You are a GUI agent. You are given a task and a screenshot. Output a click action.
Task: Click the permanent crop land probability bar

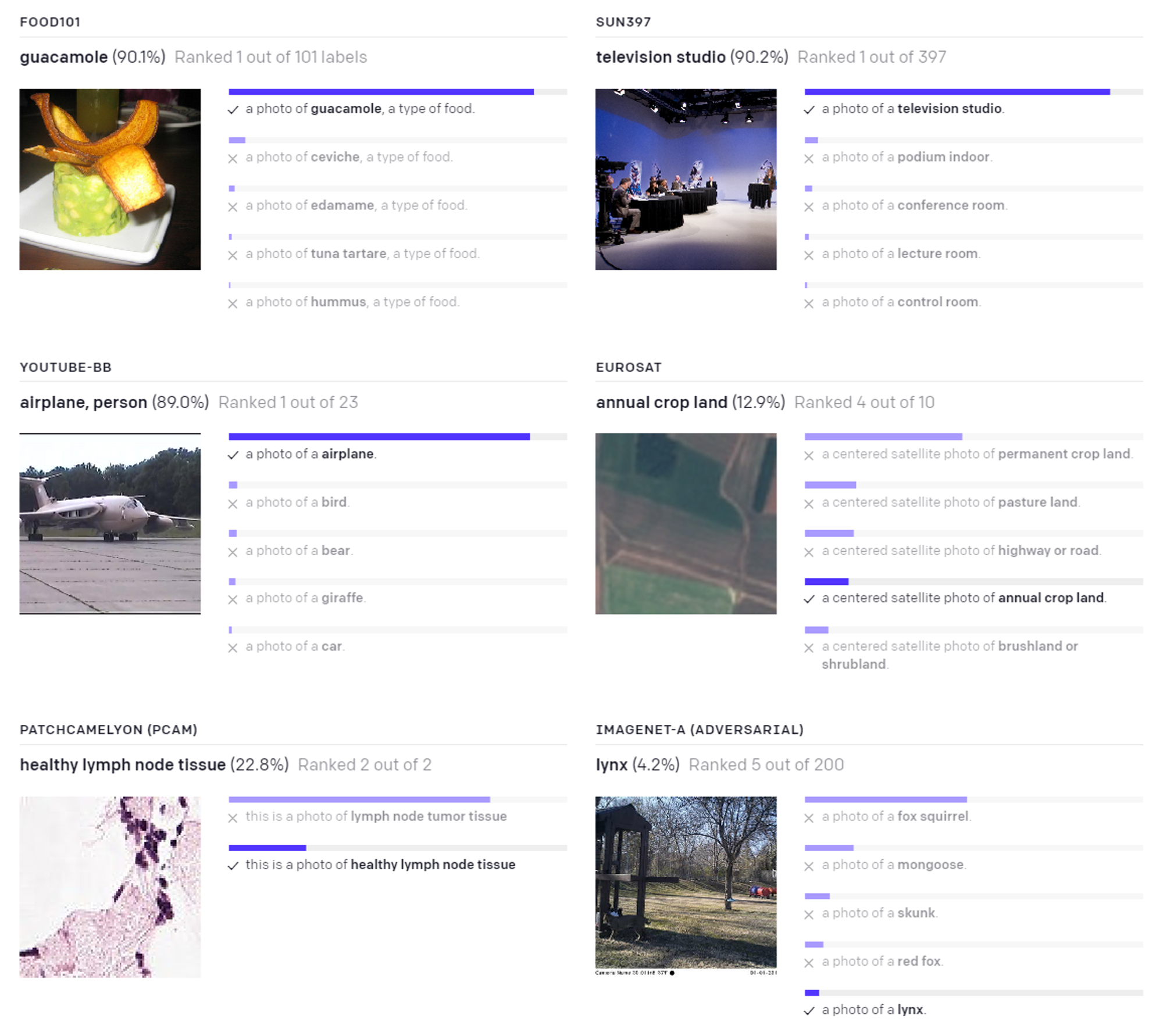tap(883, 437)
